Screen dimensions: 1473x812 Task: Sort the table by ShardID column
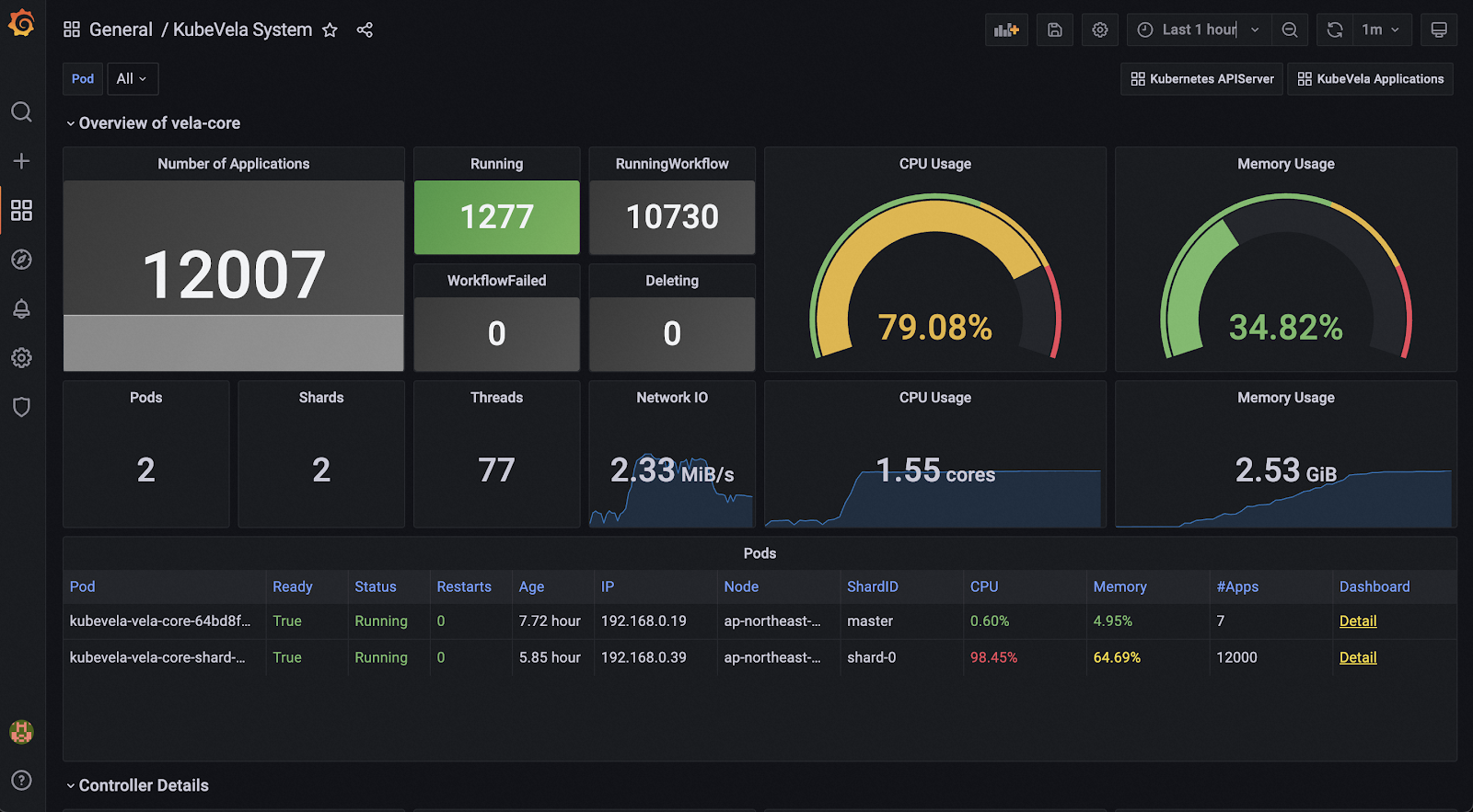point(873,586)
